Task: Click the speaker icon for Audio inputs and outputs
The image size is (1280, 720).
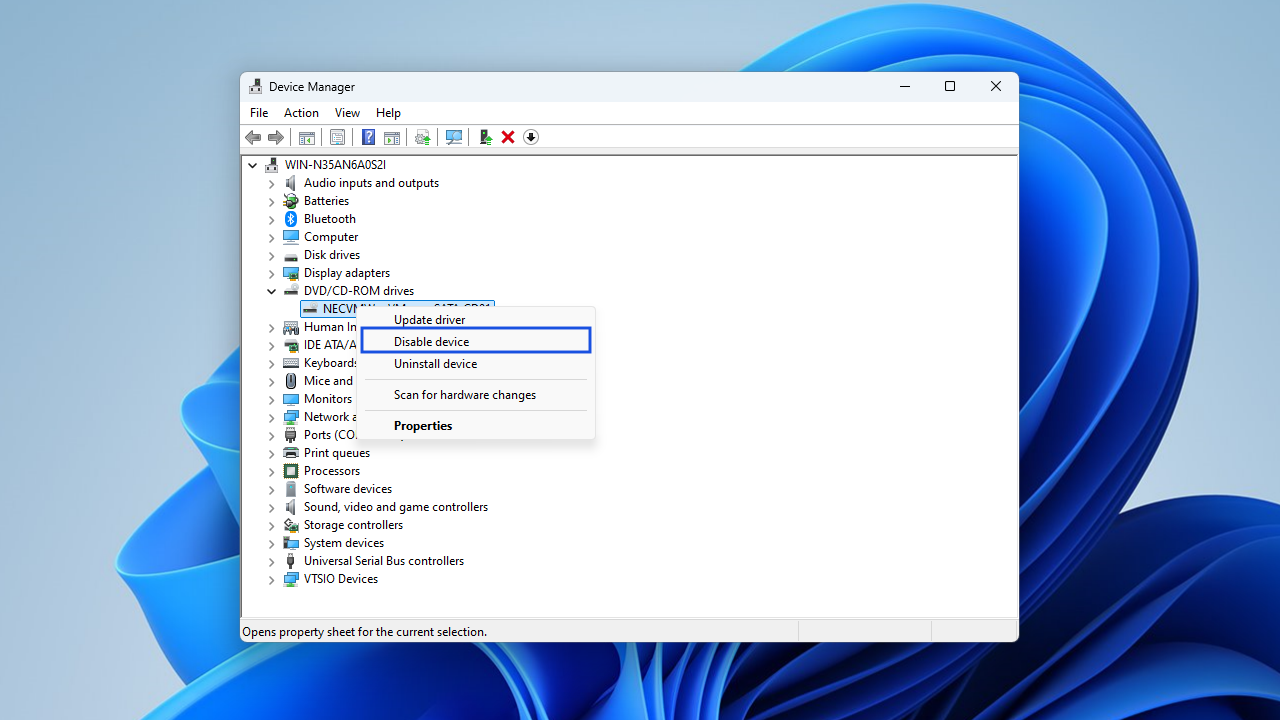Action: click(291, 183)
